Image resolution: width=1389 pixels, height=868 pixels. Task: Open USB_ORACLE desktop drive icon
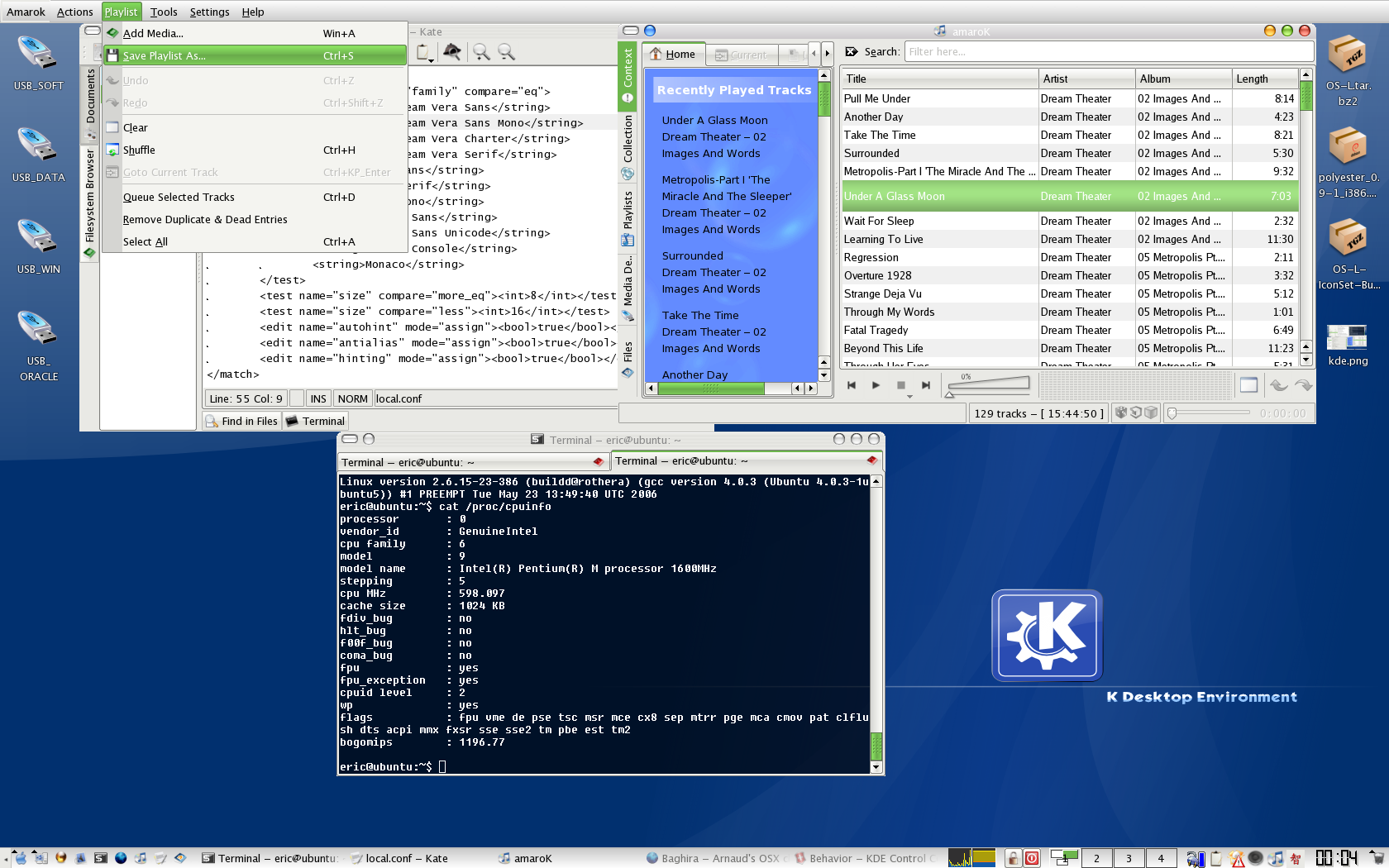coord(38,345)
